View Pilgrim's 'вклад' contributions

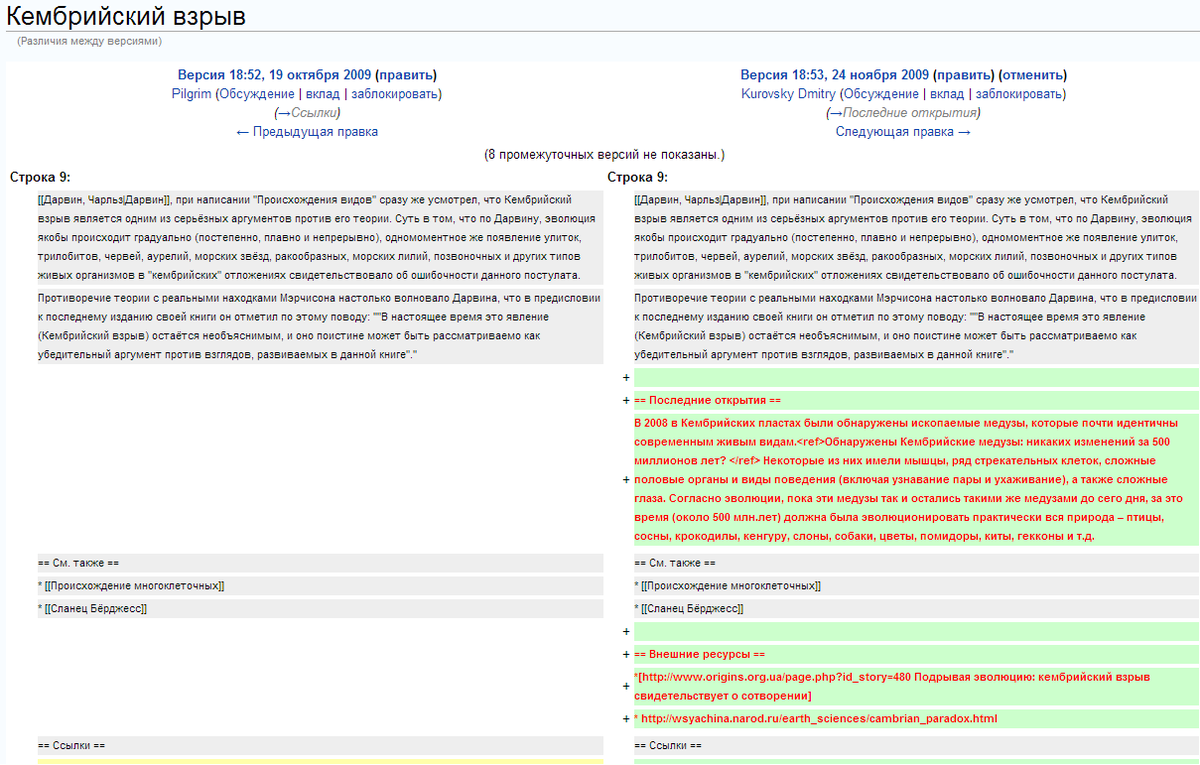pyautogui.click(x=322, y=94)
